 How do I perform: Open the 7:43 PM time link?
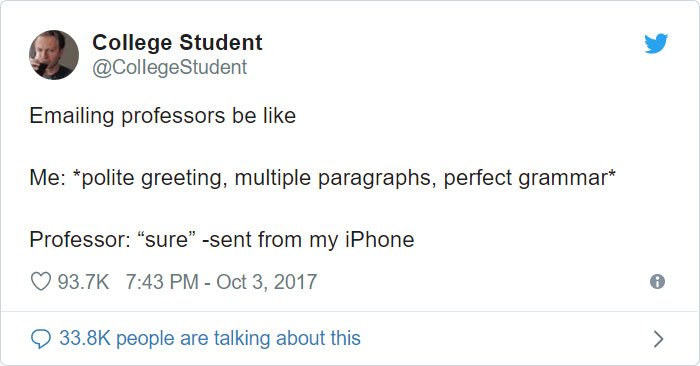click(162, 282)
